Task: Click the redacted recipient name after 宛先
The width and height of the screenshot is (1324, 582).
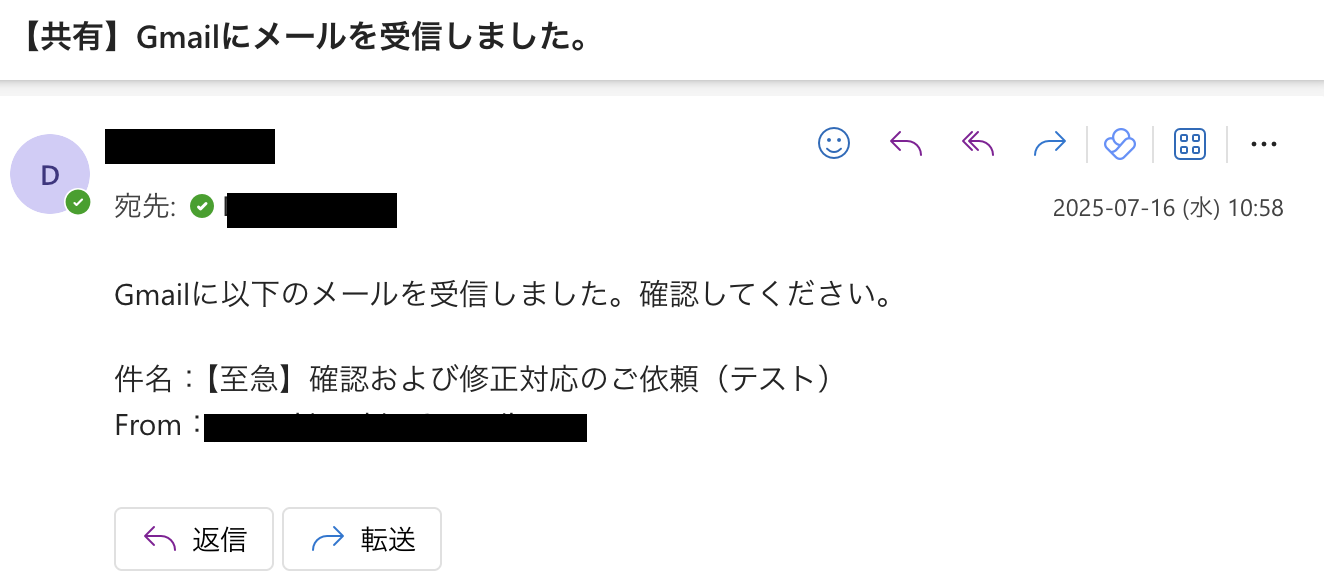Action: coord(311,209)
